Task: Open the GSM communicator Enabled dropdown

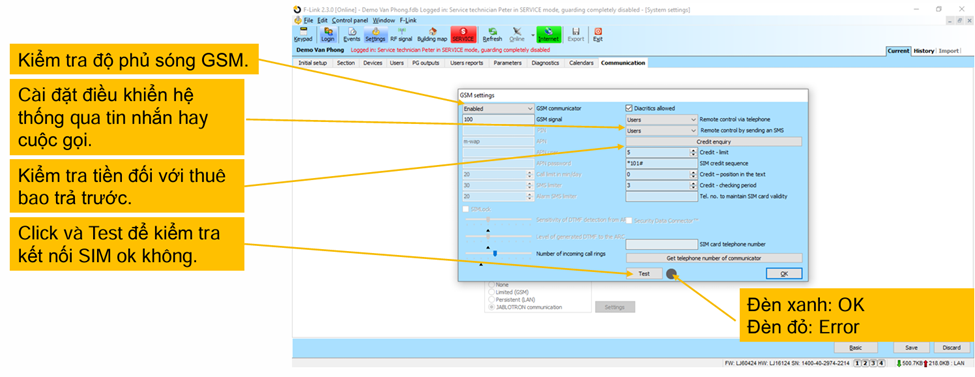Action: click(x=498, y=108)
